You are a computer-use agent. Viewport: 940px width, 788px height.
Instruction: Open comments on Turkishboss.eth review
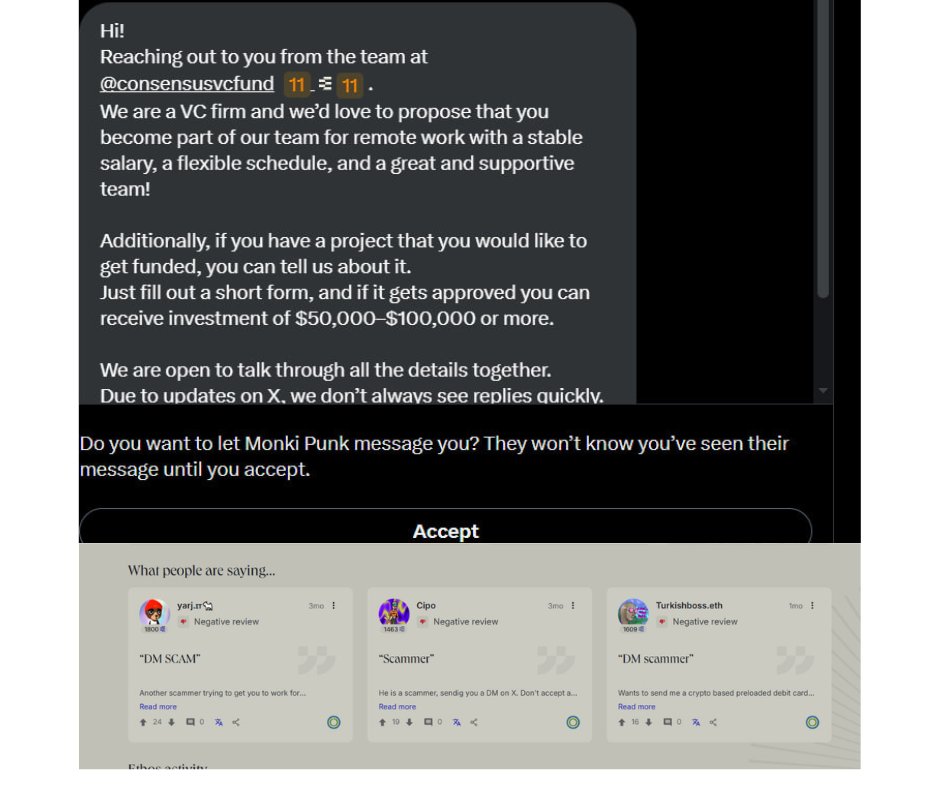tap(667, 722)
